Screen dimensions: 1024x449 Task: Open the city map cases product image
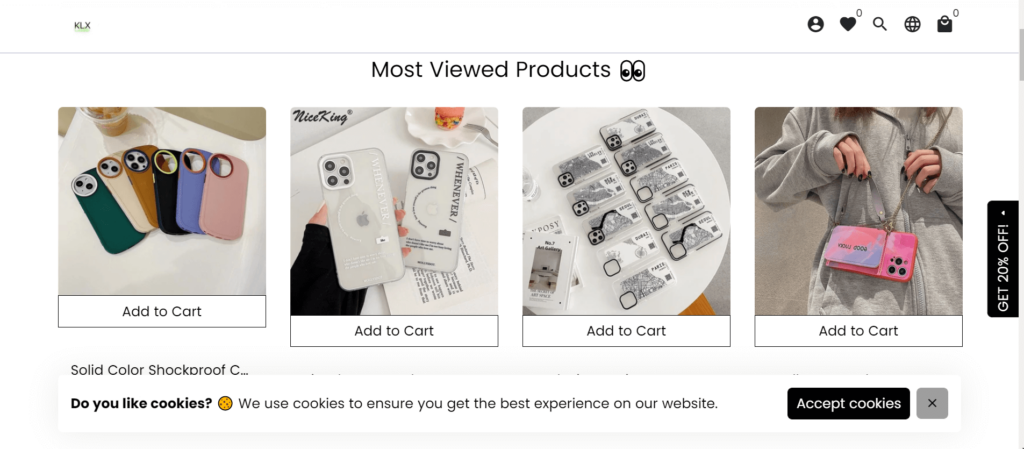[x=626, y=211]
